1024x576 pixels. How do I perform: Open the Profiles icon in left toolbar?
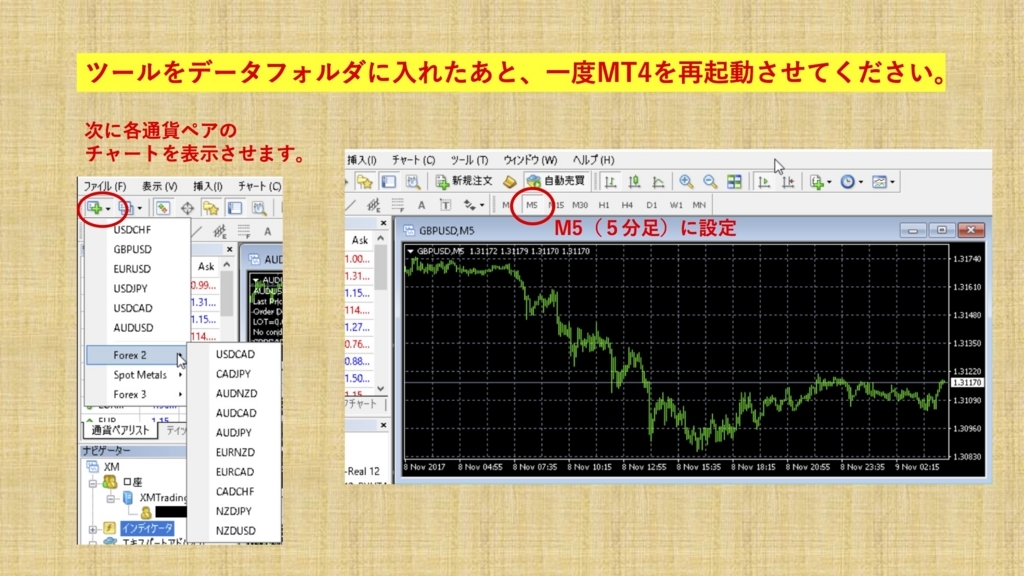click(x=125, y=208)
